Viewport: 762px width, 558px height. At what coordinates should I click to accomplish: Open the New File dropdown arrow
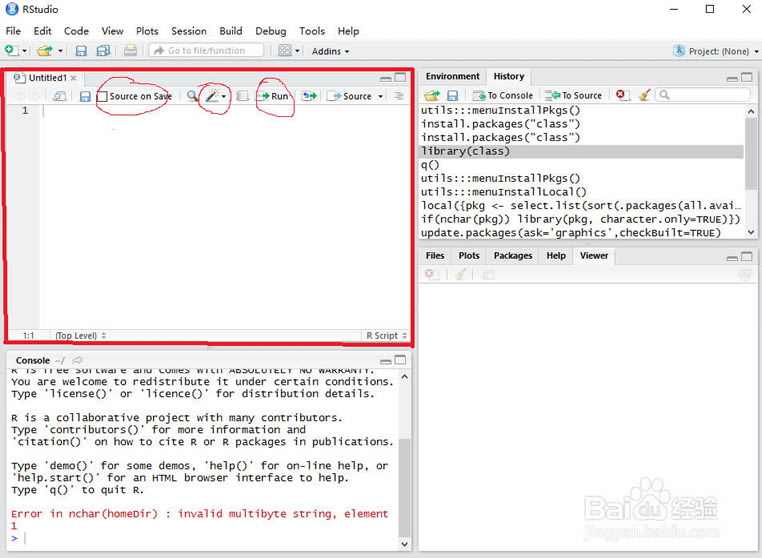(24, 51)
